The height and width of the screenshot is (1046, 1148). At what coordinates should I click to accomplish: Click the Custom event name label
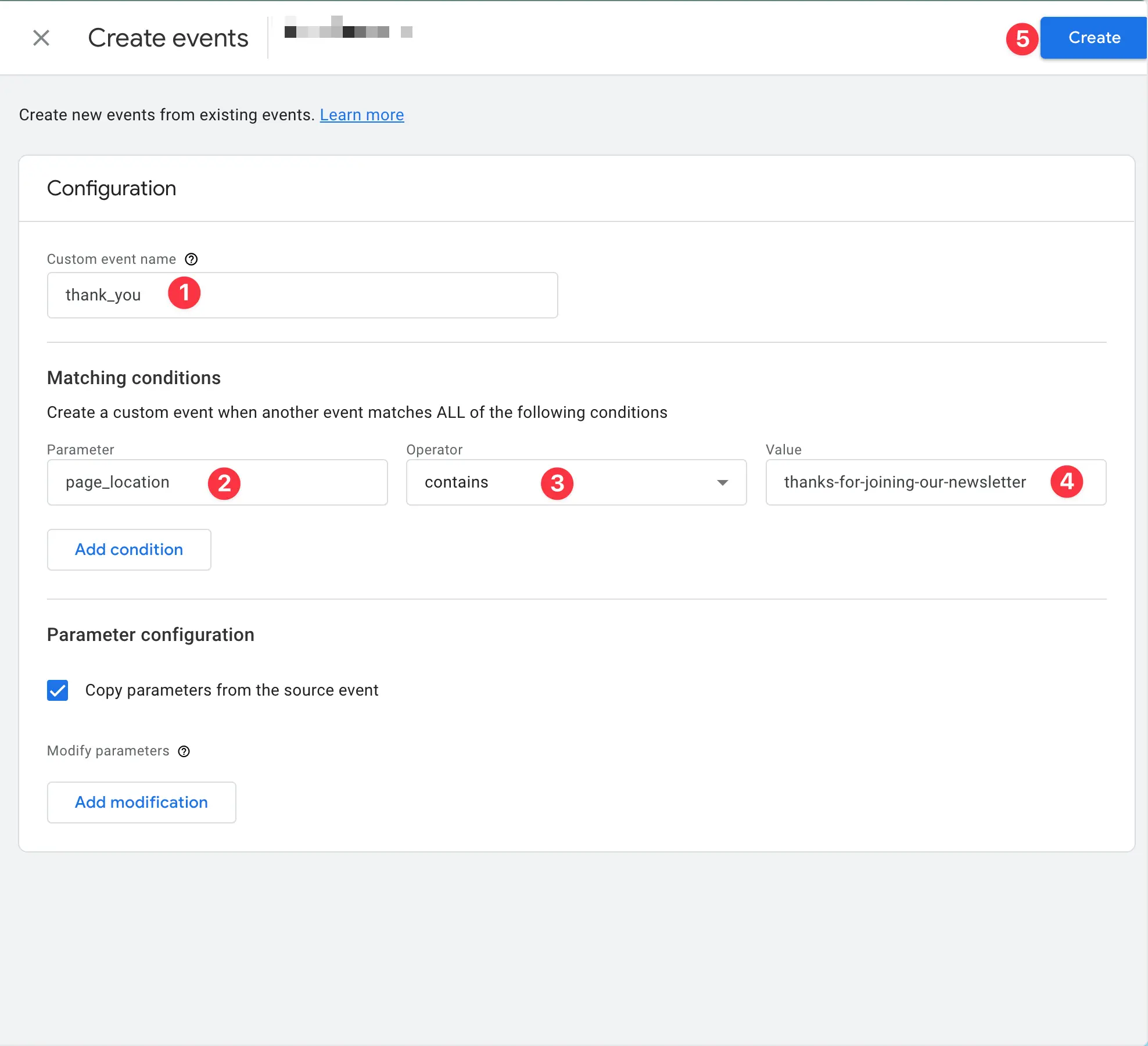[x=111, y=259]
